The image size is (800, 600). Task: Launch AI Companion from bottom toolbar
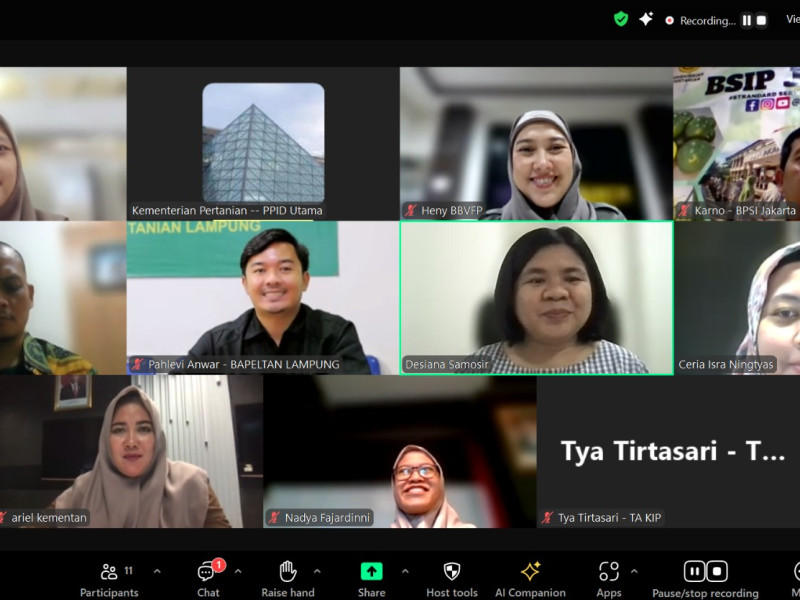coord(530,578)
